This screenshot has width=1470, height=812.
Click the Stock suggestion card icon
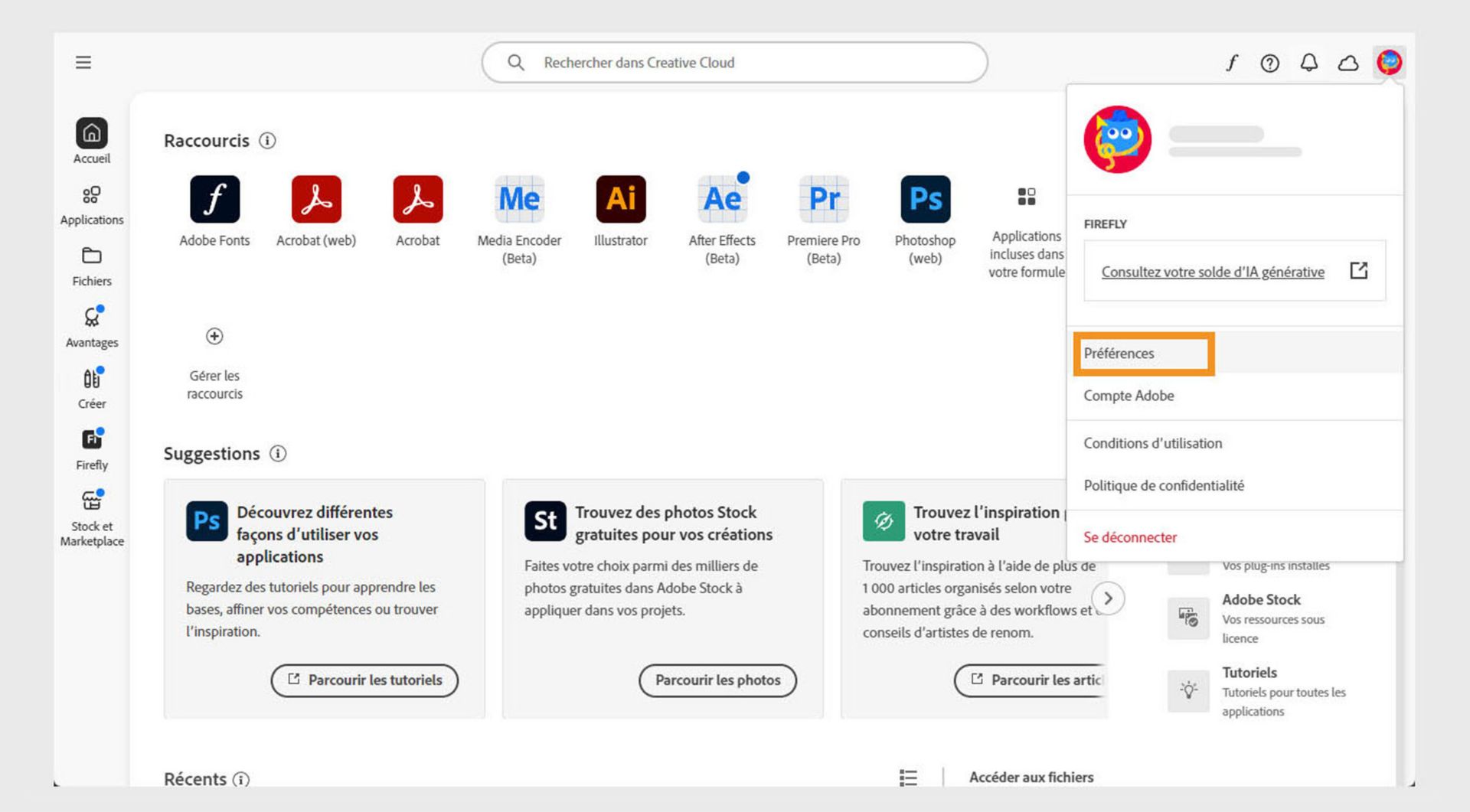click(545, 521)
